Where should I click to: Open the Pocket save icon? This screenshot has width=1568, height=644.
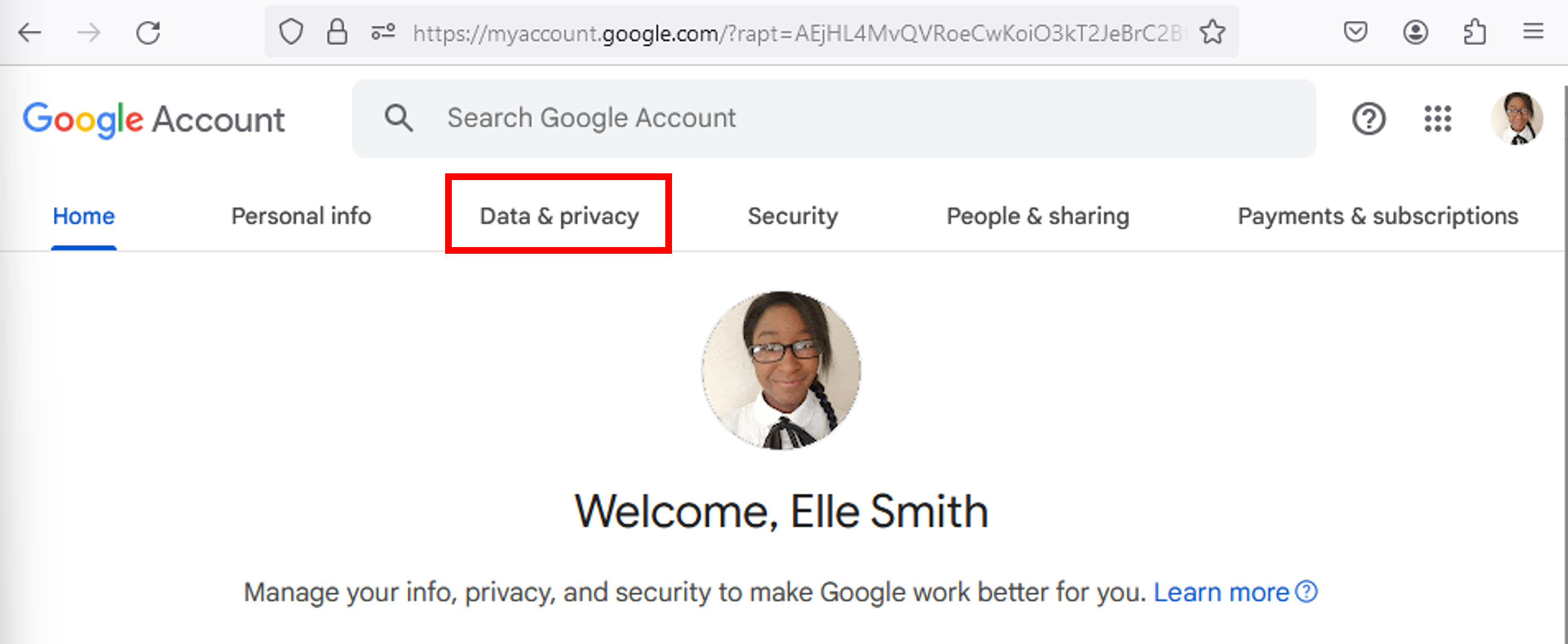click(1355, 32)
